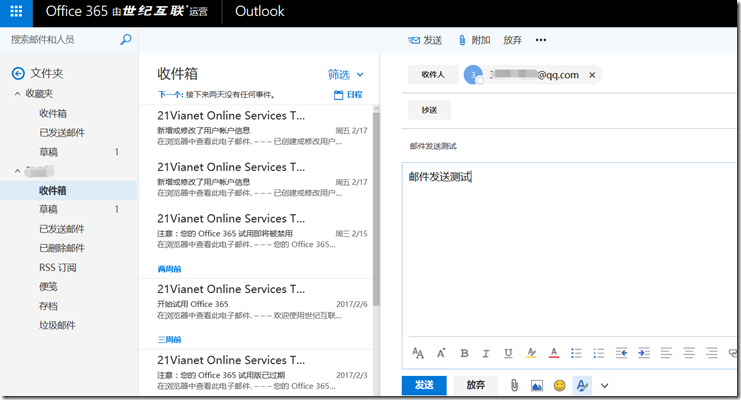The image size is (741, 400).
Task: Click the blue 发送 send button
Action: 424,385
